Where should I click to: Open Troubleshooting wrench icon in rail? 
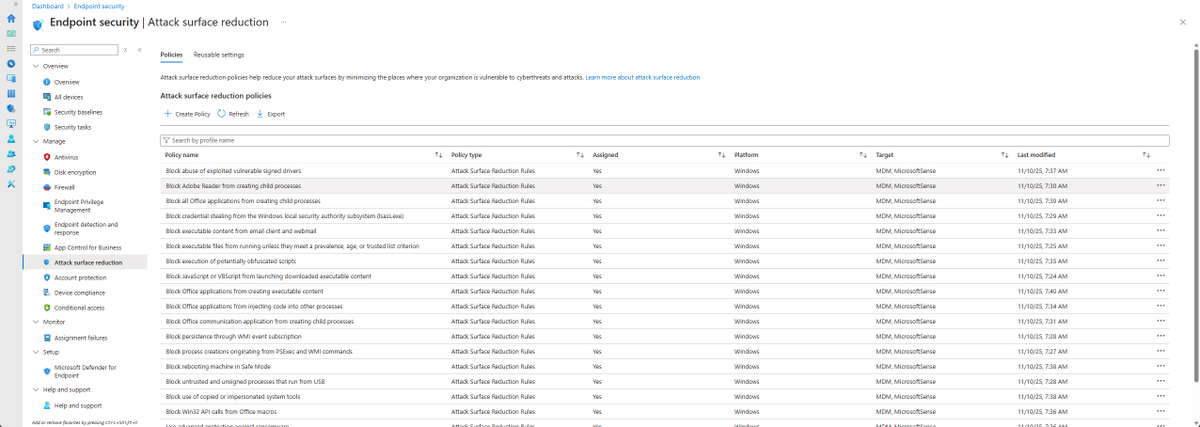[x=10, y=184]
